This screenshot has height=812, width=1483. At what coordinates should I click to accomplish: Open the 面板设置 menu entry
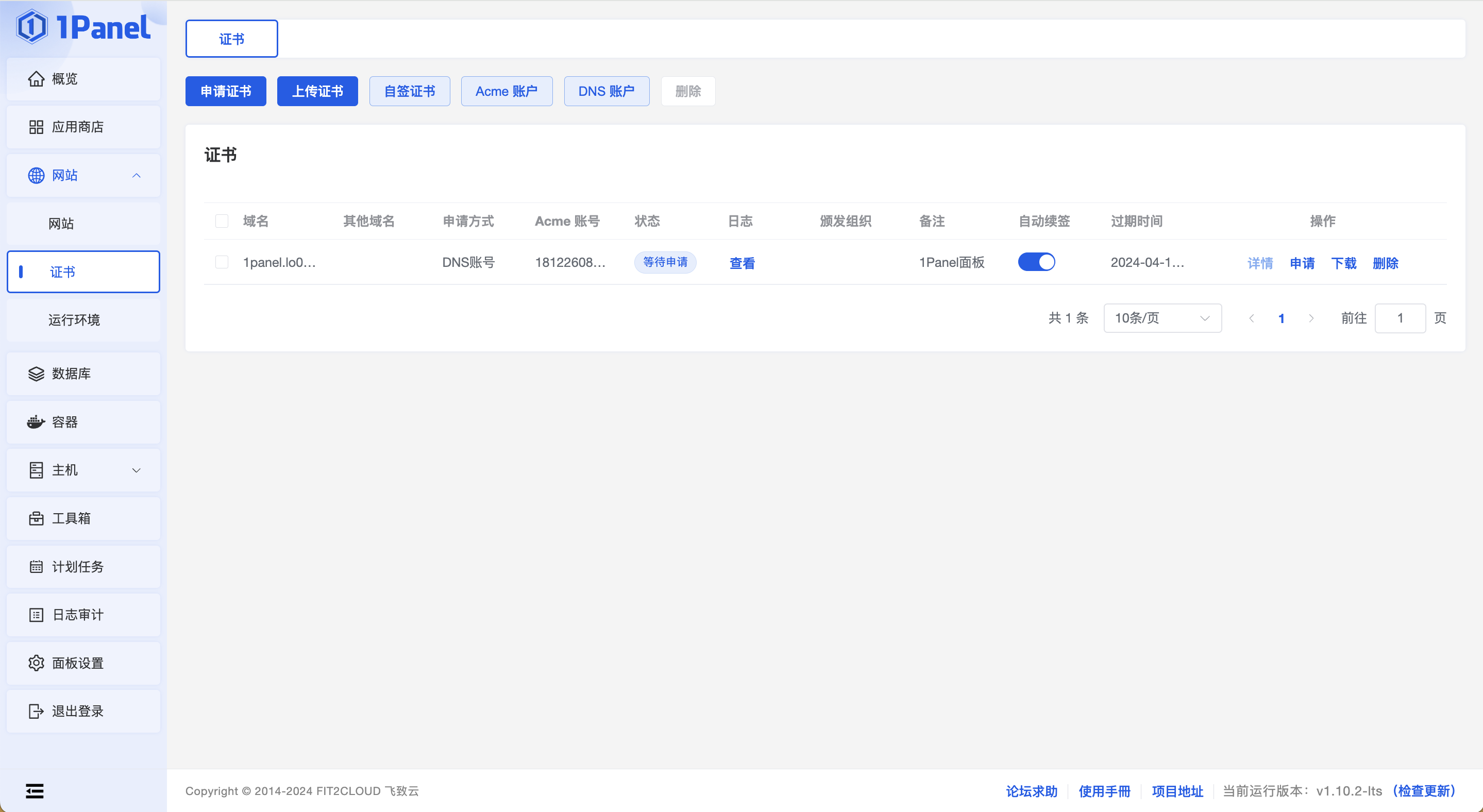tap(83, 663)
